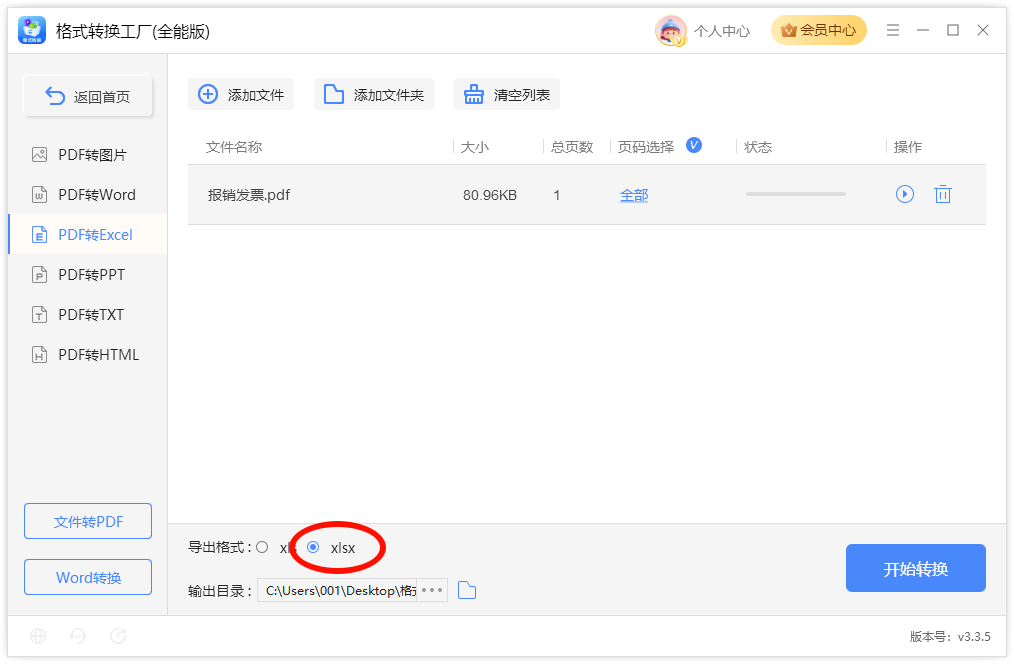Switch to 文件转PDF mode
This screenshot has height=664, width=1014.
click(88, 521)
